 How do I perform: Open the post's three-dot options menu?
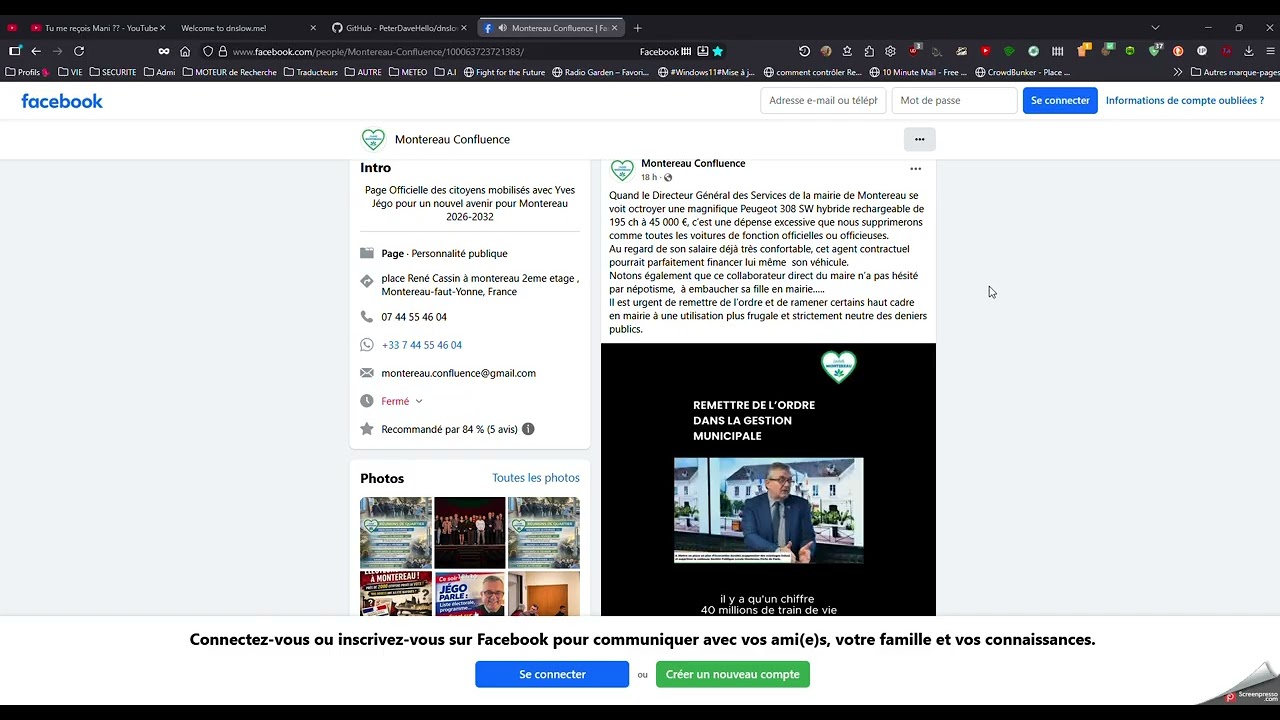click(x=915, y=169)
